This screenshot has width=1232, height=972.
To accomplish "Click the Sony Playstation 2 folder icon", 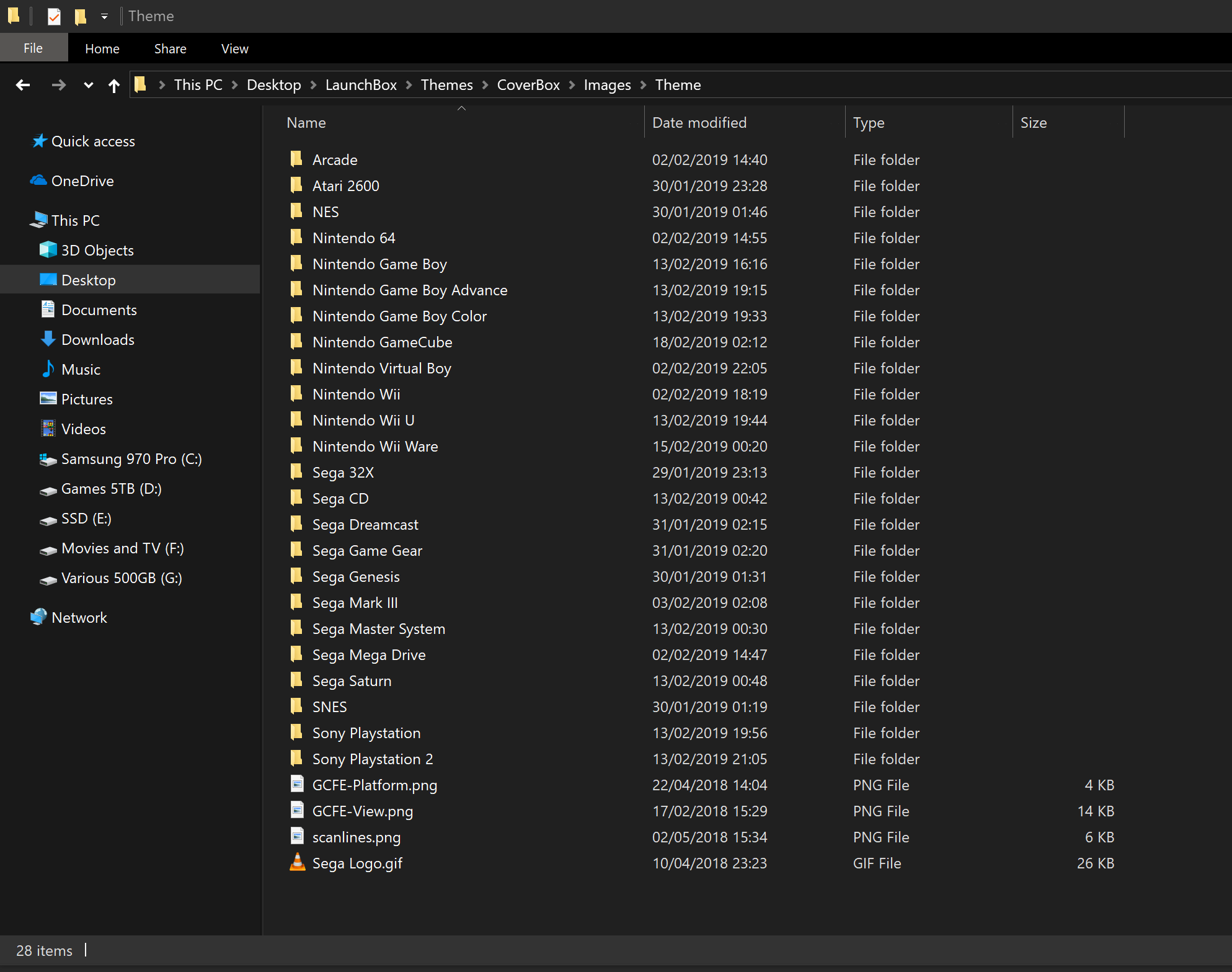I will point(296,759).
